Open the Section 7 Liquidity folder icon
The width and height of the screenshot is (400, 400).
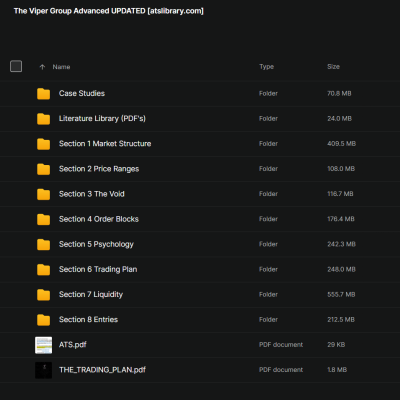click(43, 295)
